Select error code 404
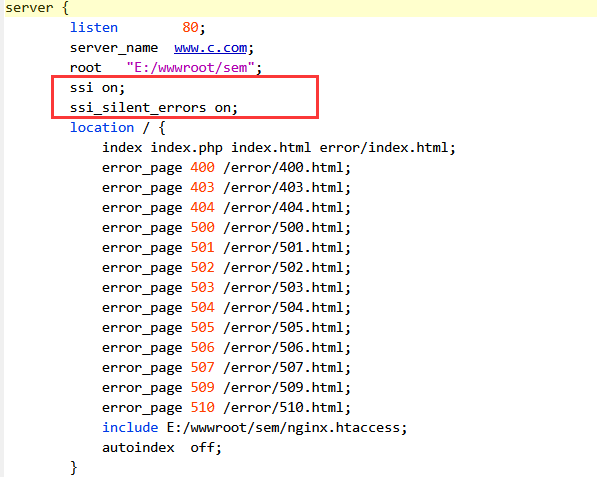Screen dimensions: 597x477 [x=203, y=207]
